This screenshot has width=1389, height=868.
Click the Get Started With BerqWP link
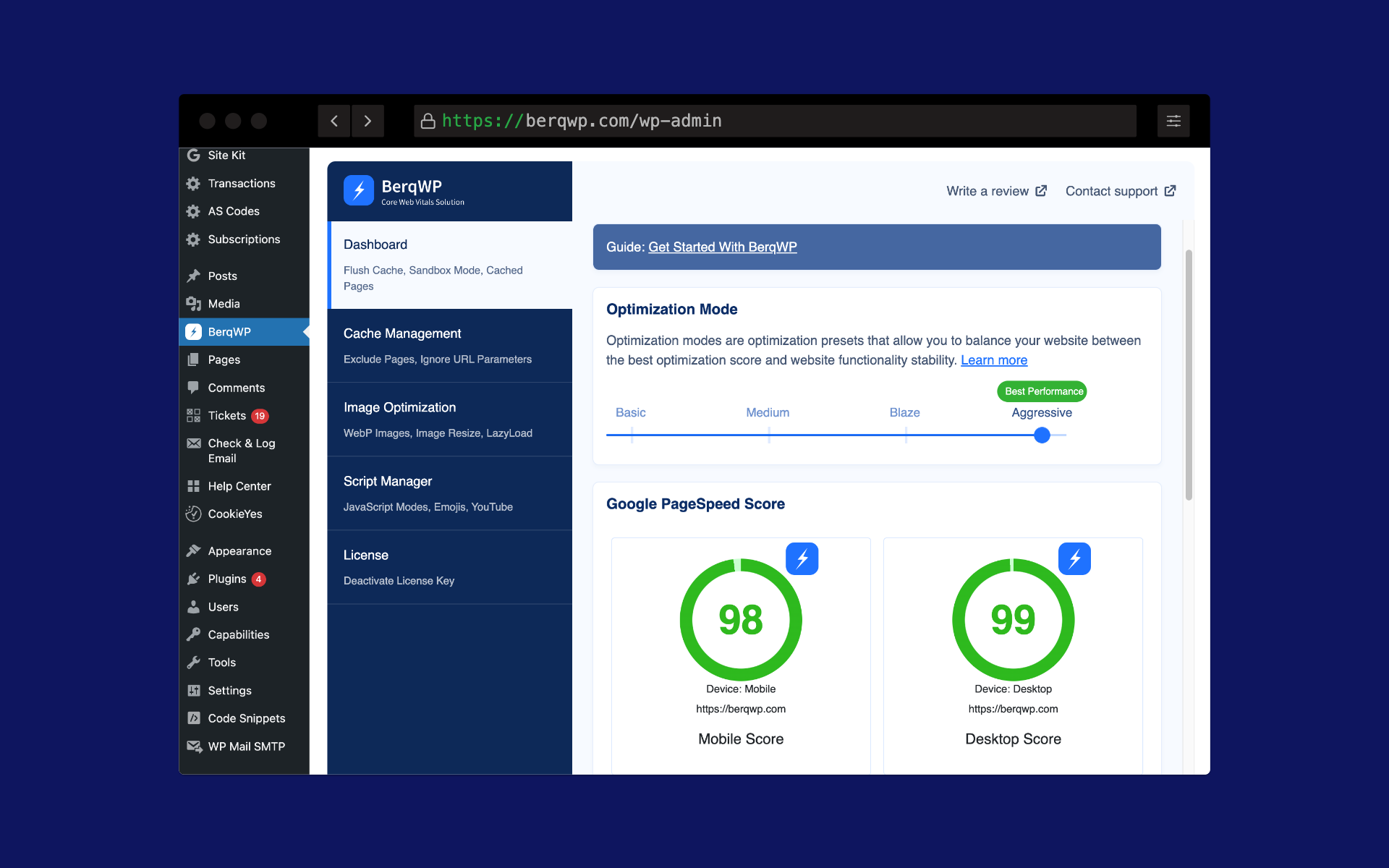722,247
